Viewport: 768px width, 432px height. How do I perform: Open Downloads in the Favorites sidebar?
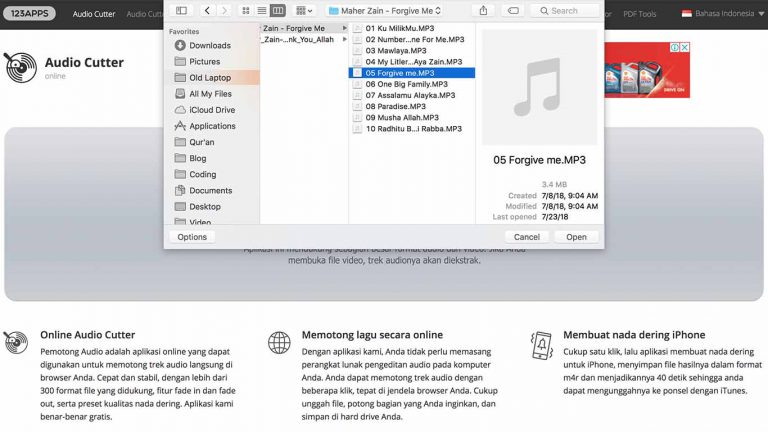pos(210,45)
